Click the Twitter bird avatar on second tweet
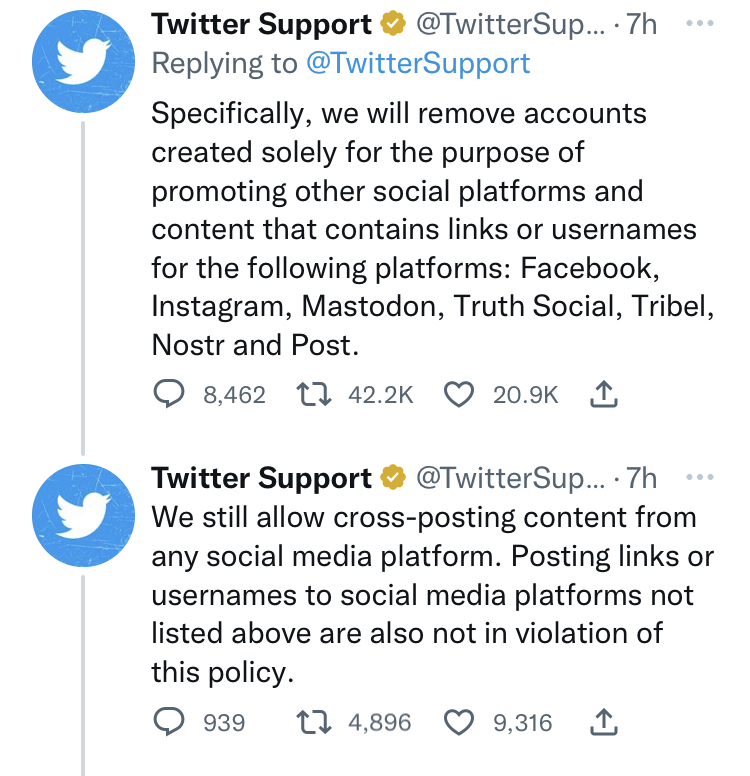Viewport: 750px width, 776px height. tap(83, 515)
